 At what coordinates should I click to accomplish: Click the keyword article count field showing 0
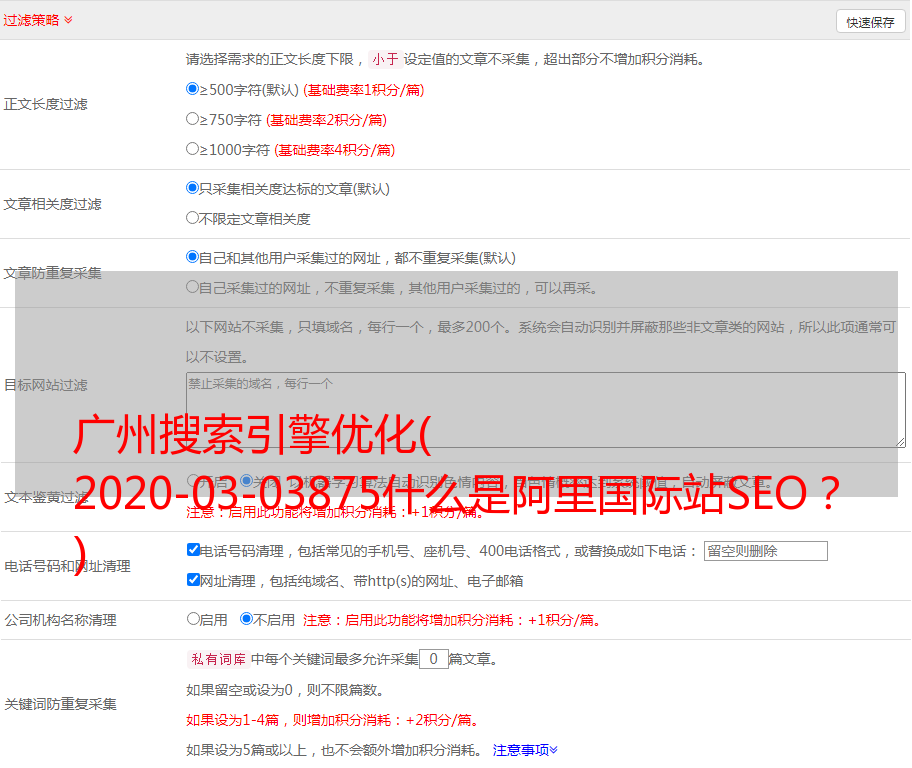[x=433, y=659]
